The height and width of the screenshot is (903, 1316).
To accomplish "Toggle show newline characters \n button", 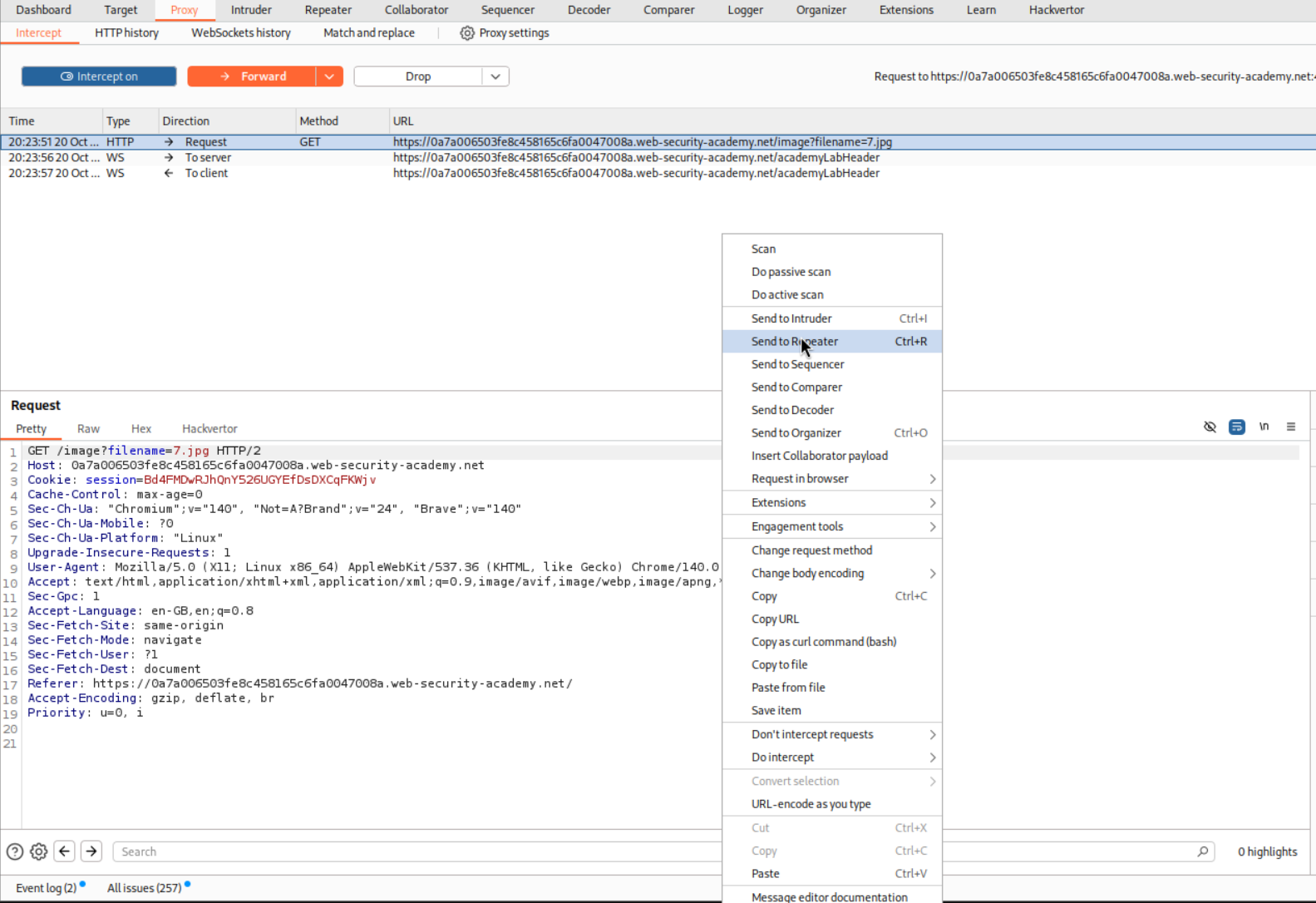I will [1264, 427].
